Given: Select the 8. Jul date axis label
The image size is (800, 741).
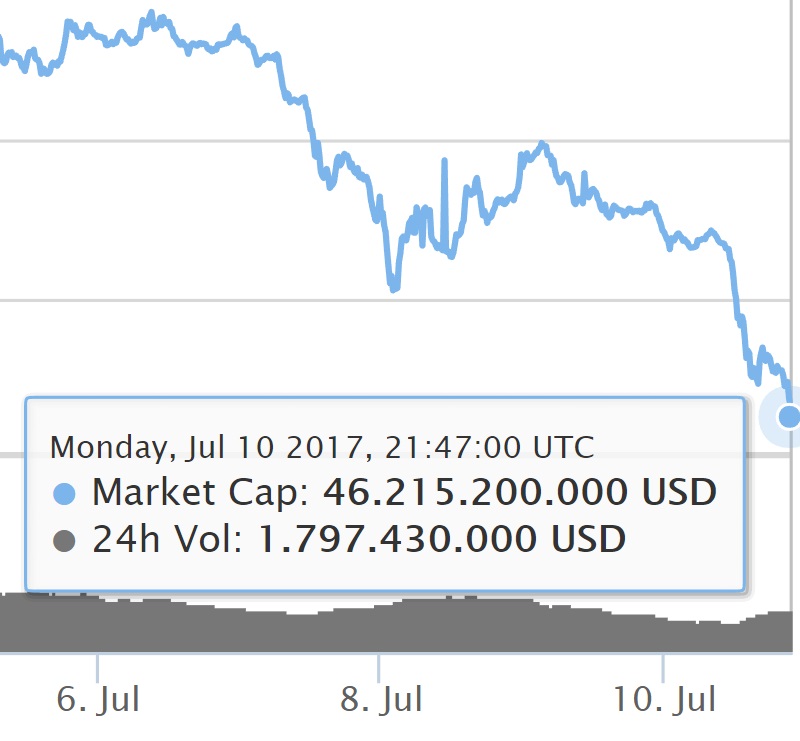Looking at the screenshot, I should pyautogui.click(x=380, y=699).
